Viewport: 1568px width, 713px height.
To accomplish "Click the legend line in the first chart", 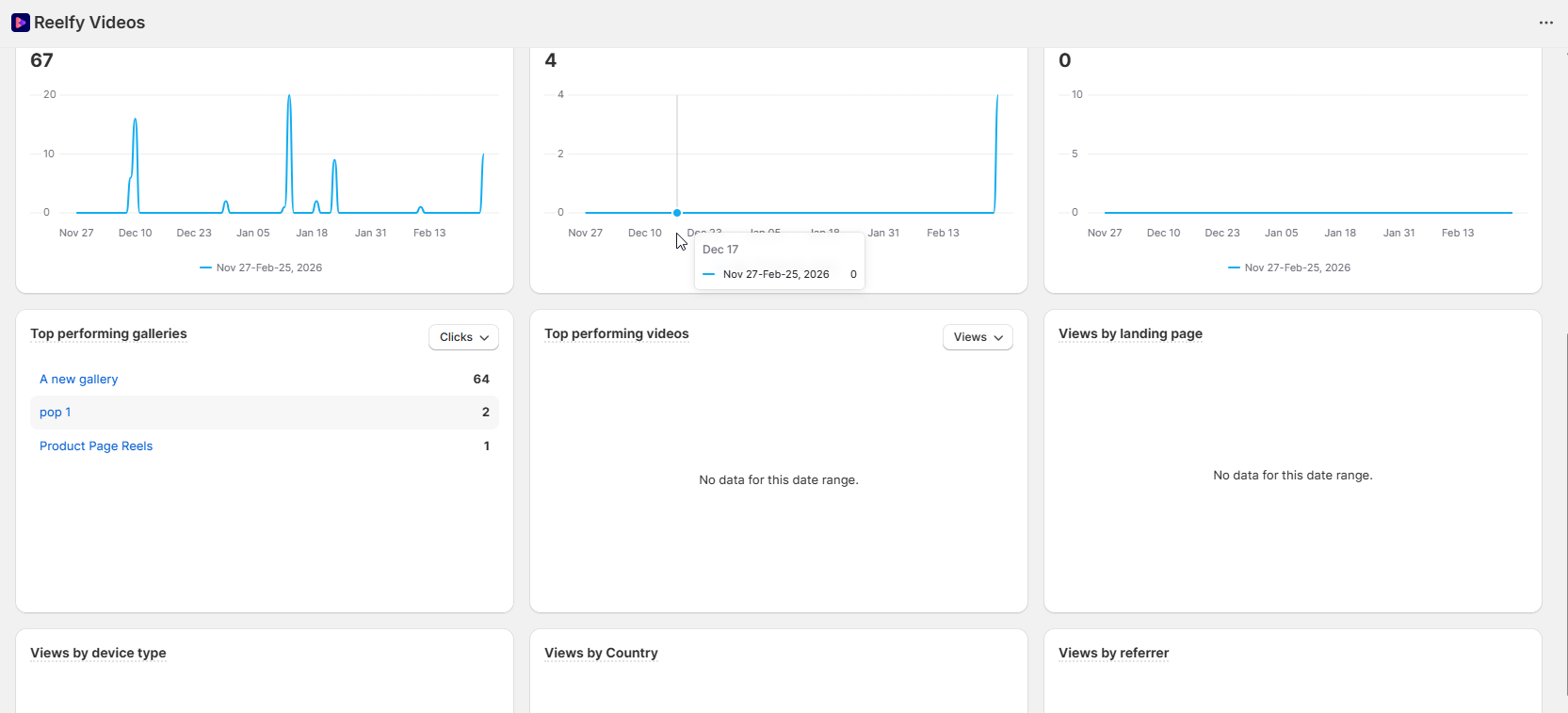I will (205, 267).
